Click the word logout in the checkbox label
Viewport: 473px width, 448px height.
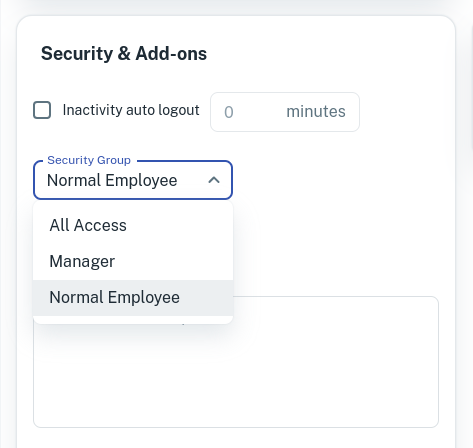178,110
